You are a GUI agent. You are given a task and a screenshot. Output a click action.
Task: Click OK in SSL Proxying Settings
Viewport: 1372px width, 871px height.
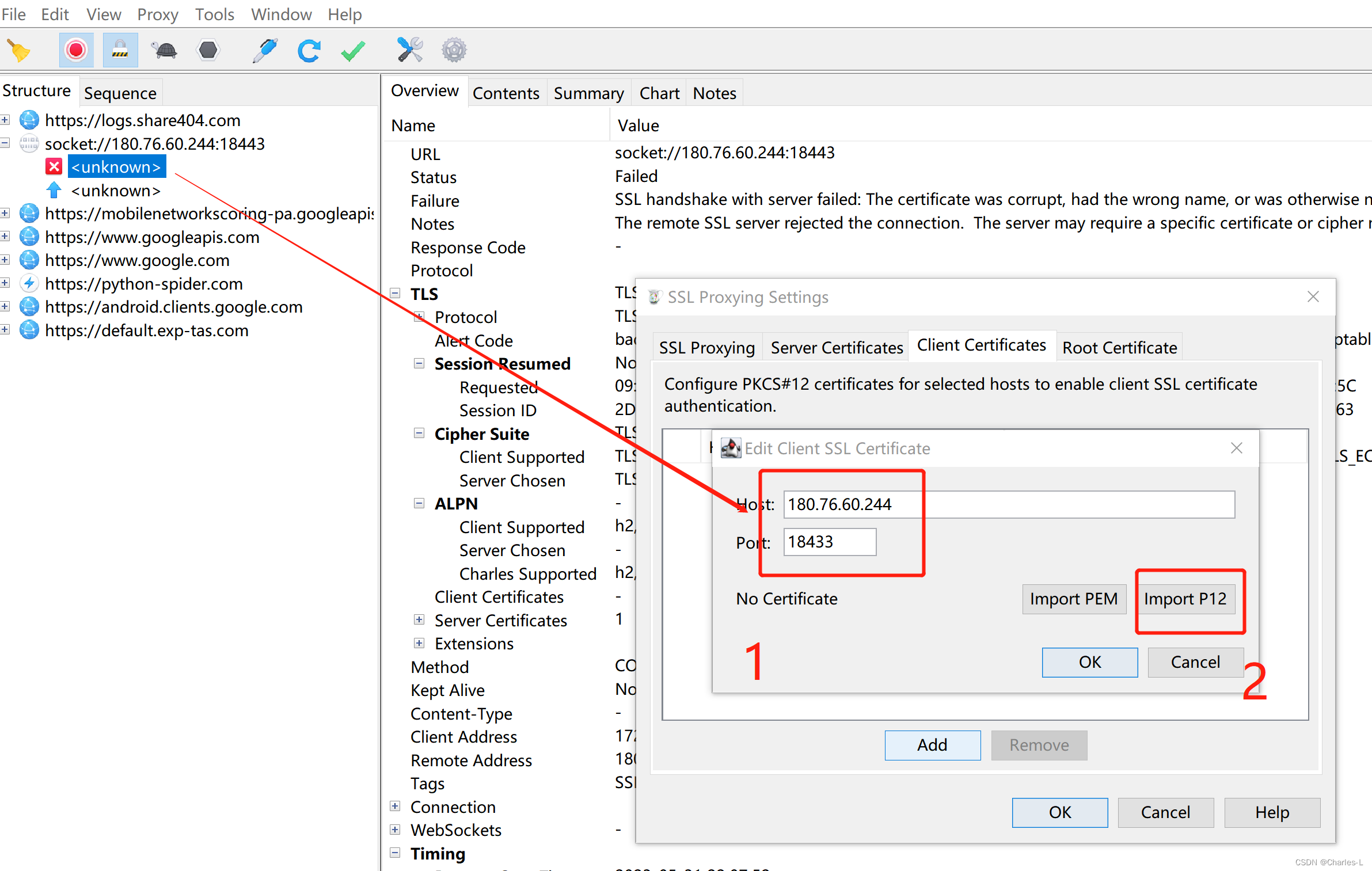click(x=1060, y=813)
